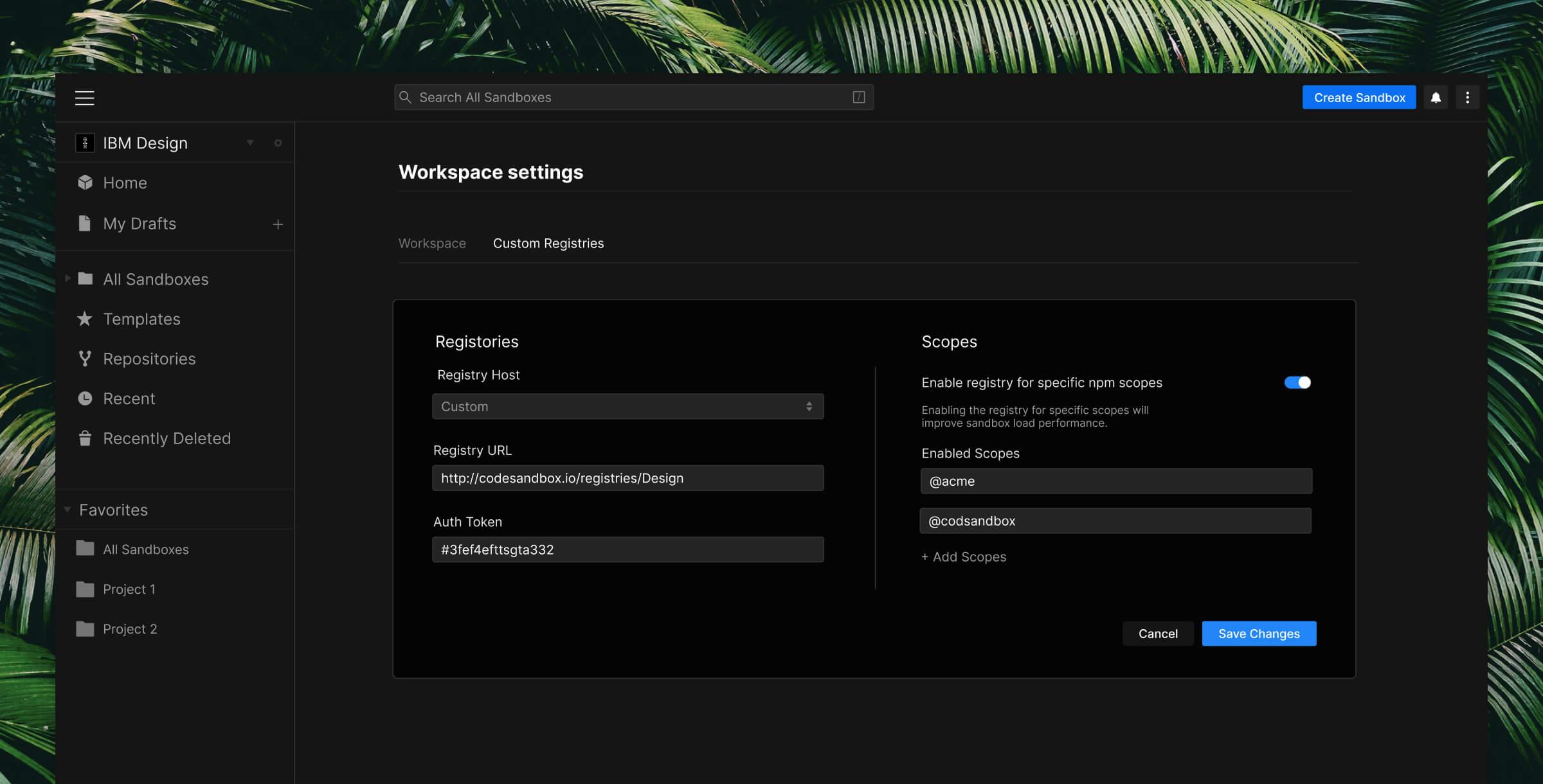Image resolution: width=1543 pixels, height=784 pixels.
Task: Collapse the Favorites section
Action: coord(68,510)
